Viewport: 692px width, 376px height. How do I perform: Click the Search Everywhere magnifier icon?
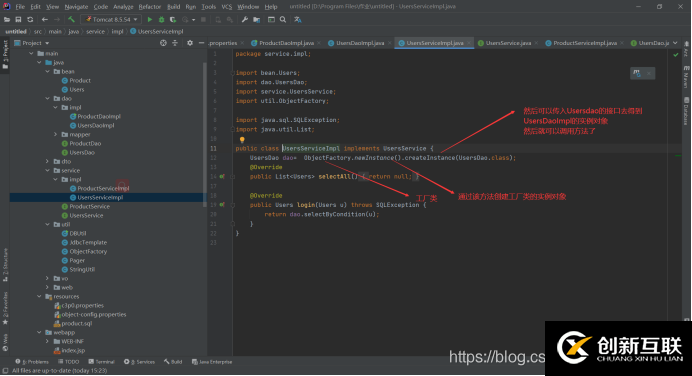tap(283, 19)
